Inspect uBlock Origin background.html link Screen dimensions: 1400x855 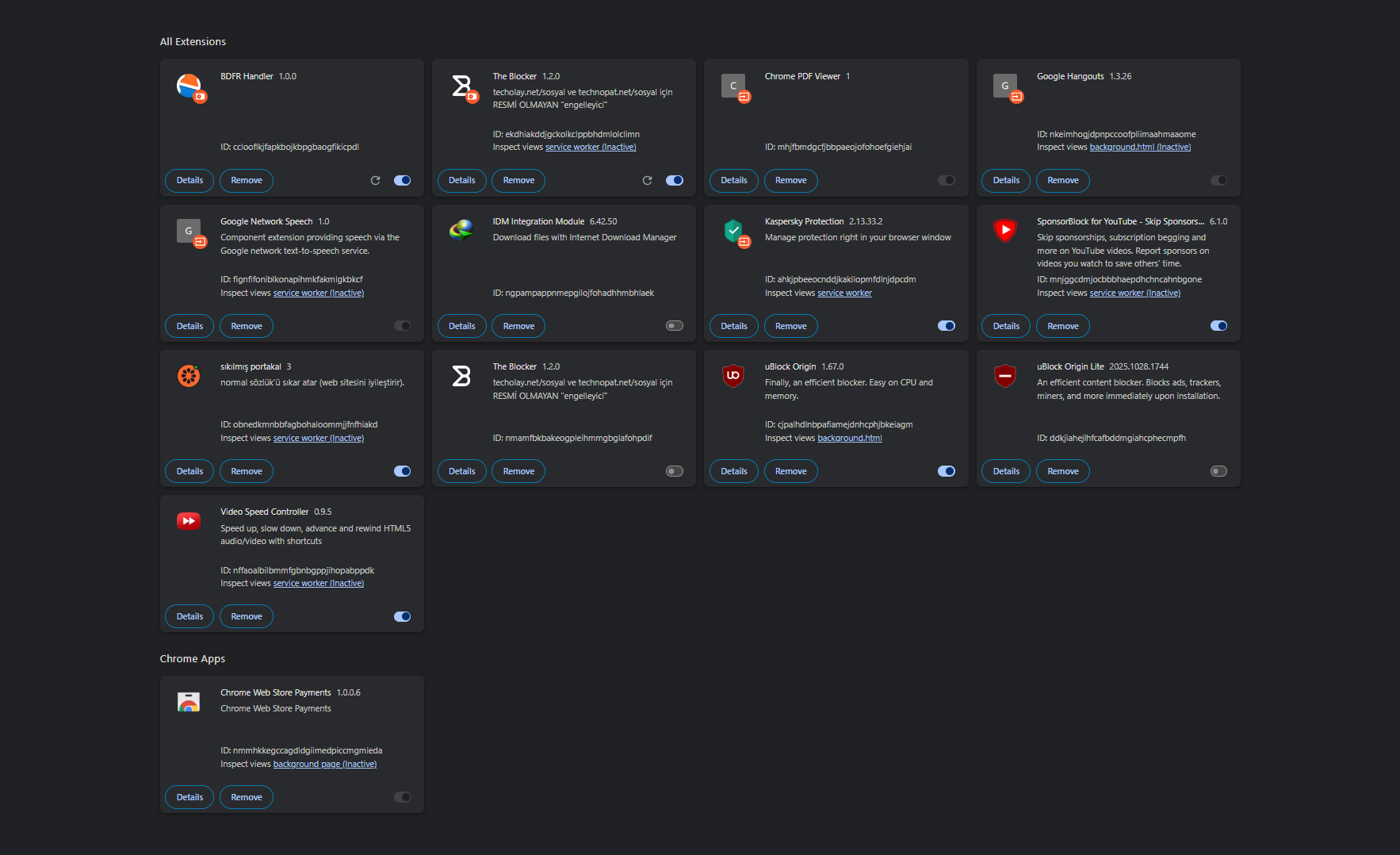click(849, 439)
